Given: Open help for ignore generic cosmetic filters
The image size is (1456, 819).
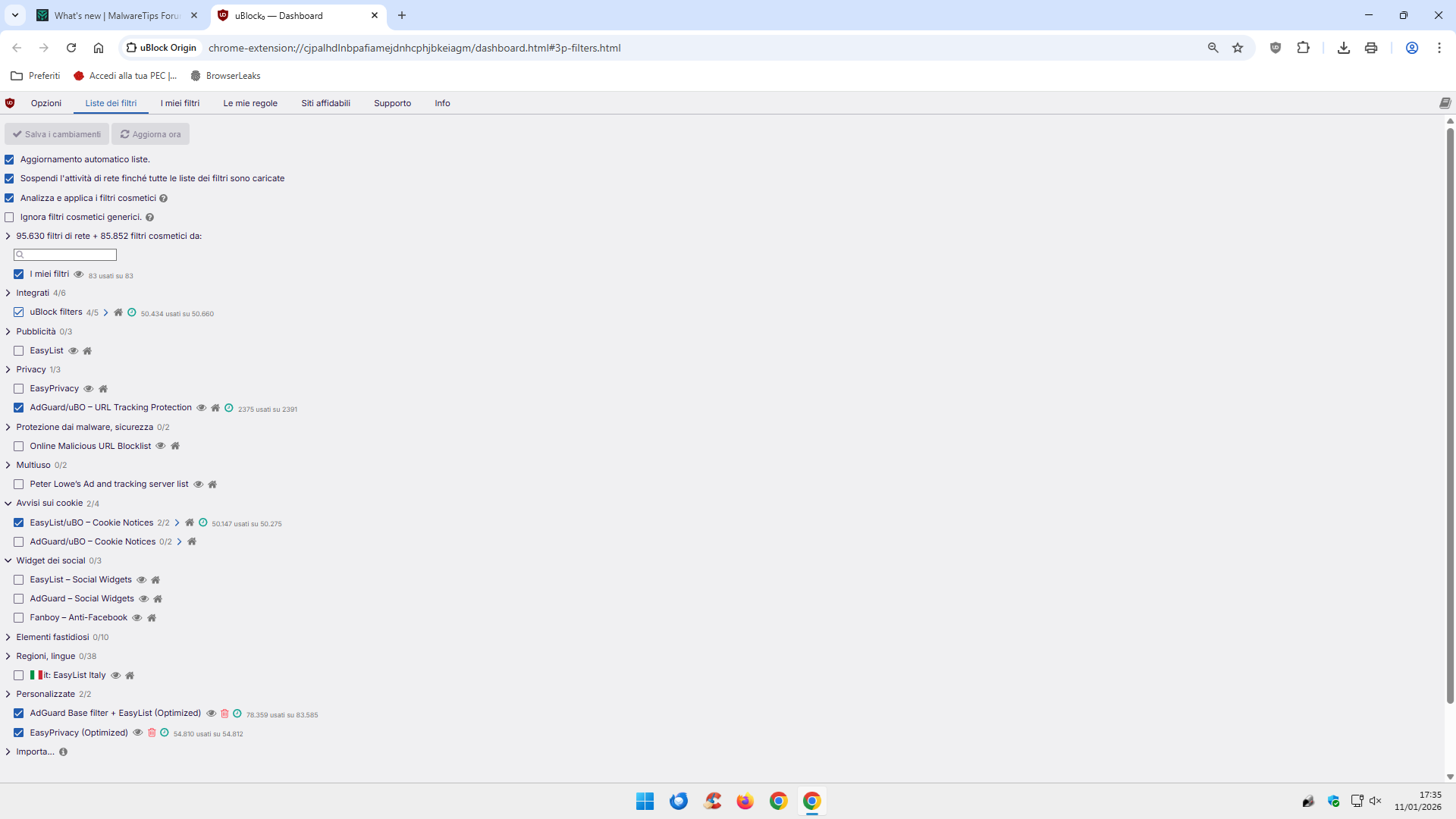Looking at the screenshot, I should tap(150, 218).
